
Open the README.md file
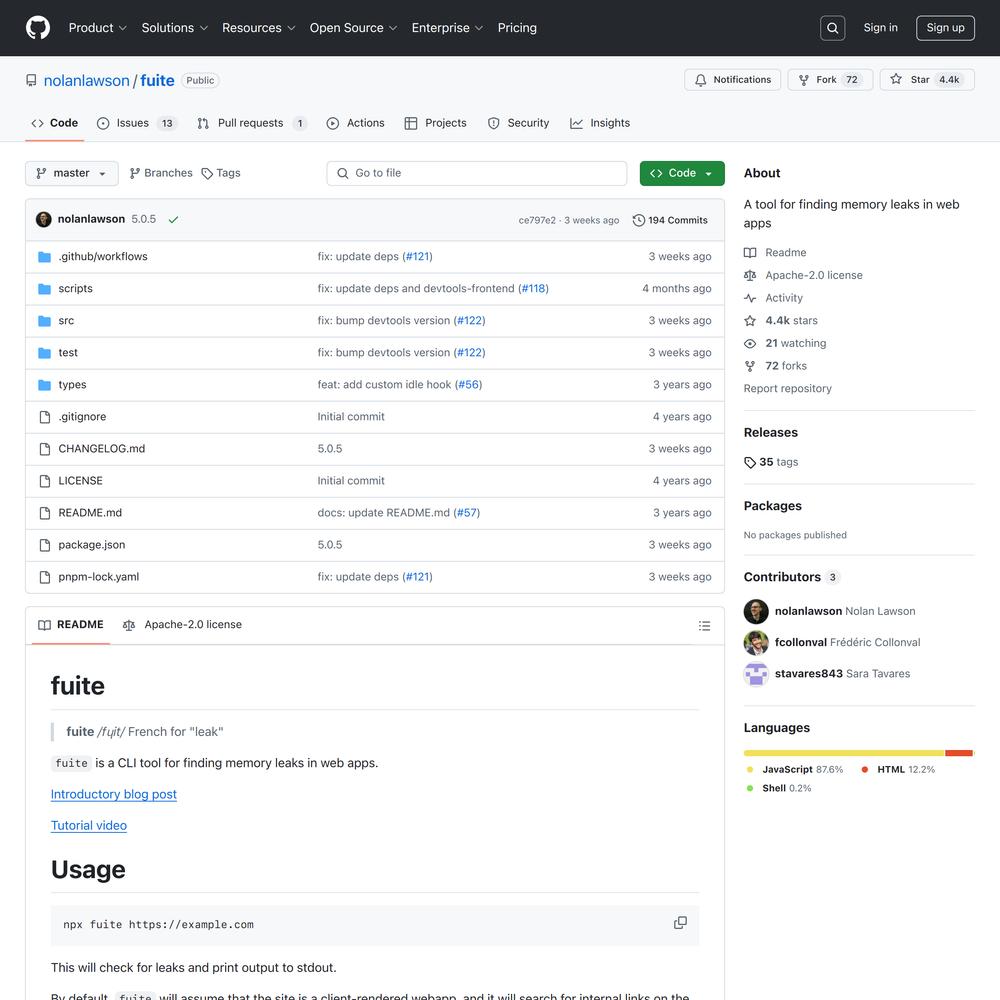[x=90, y=513]
